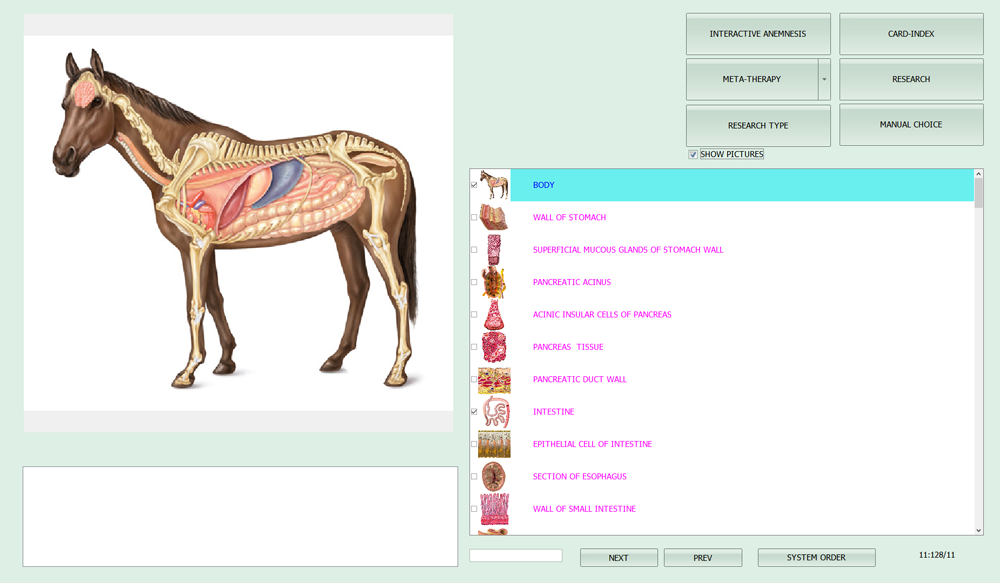
Task: Uncheck the INTESTINE checkbox
Action: click(474, 412)
